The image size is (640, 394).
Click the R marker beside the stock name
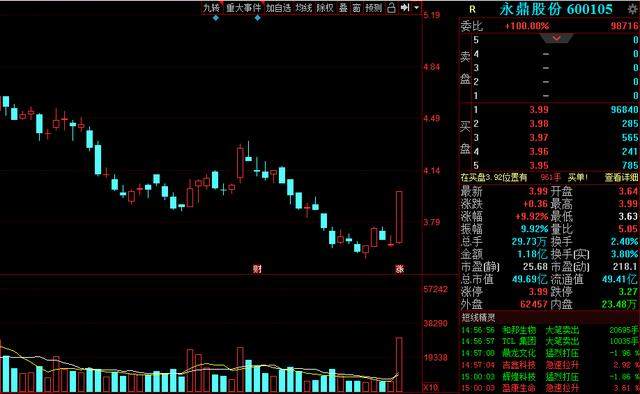coord(472,9)
